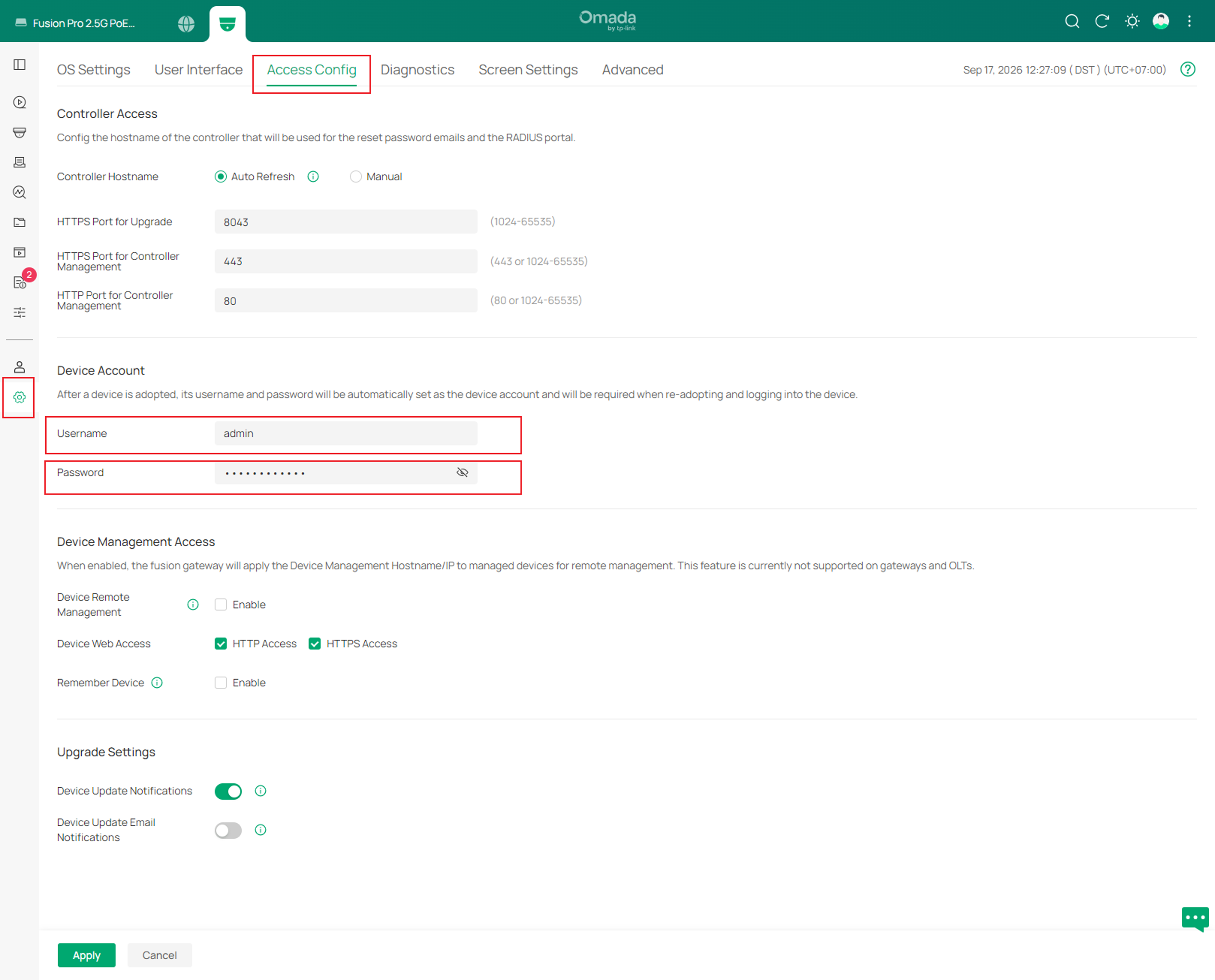Switch to OS Settings tab
Image resolution: width=1215 pixels, height=980 pixels.
pos(94,70)
